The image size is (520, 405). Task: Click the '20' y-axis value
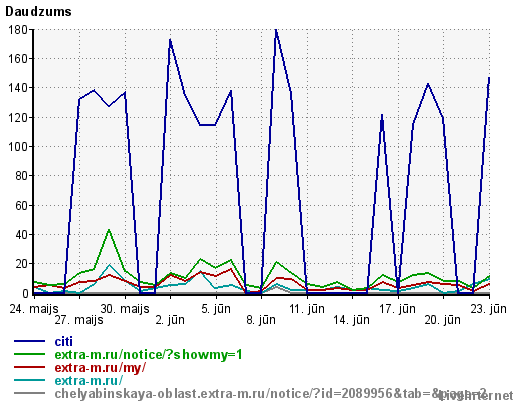pos(21,264)
